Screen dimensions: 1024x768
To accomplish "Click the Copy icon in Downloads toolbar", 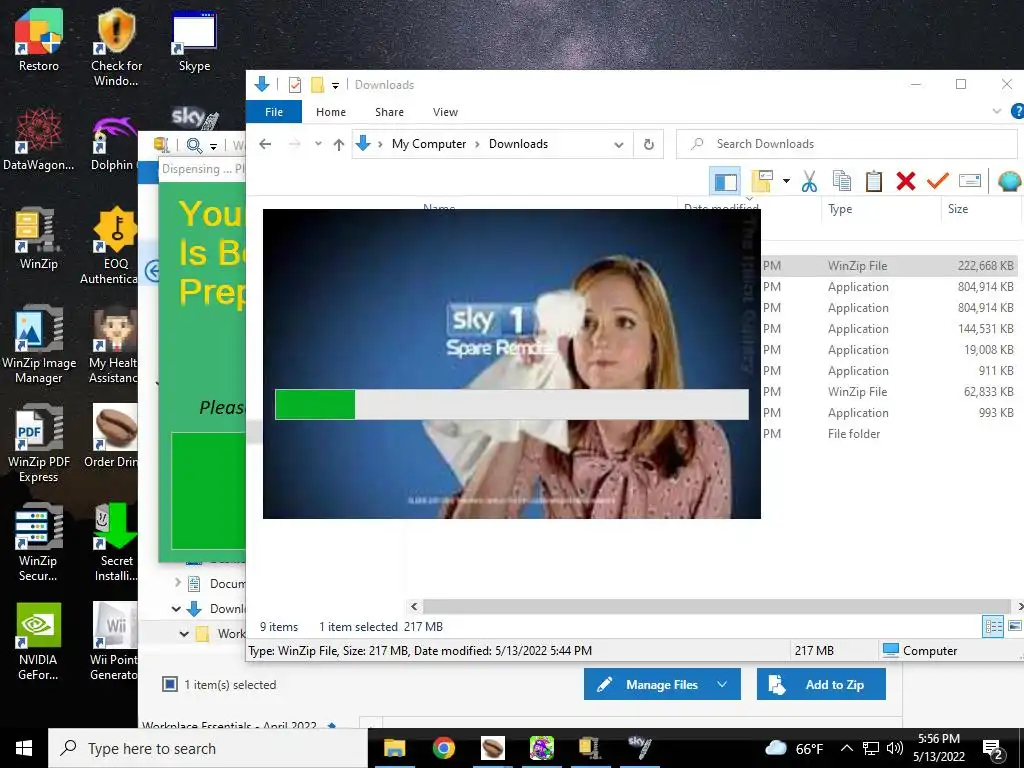I will [x=842, y=181].
